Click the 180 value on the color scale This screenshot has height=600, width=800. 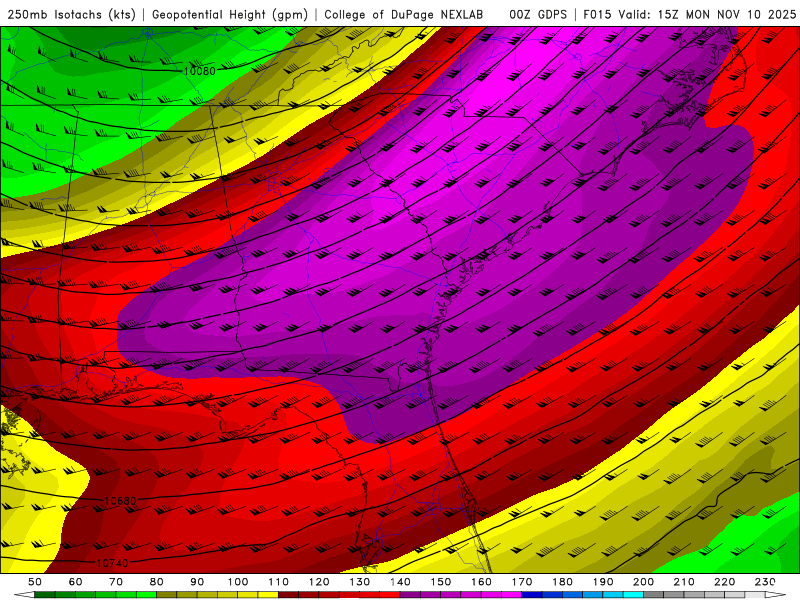point(562,582)
